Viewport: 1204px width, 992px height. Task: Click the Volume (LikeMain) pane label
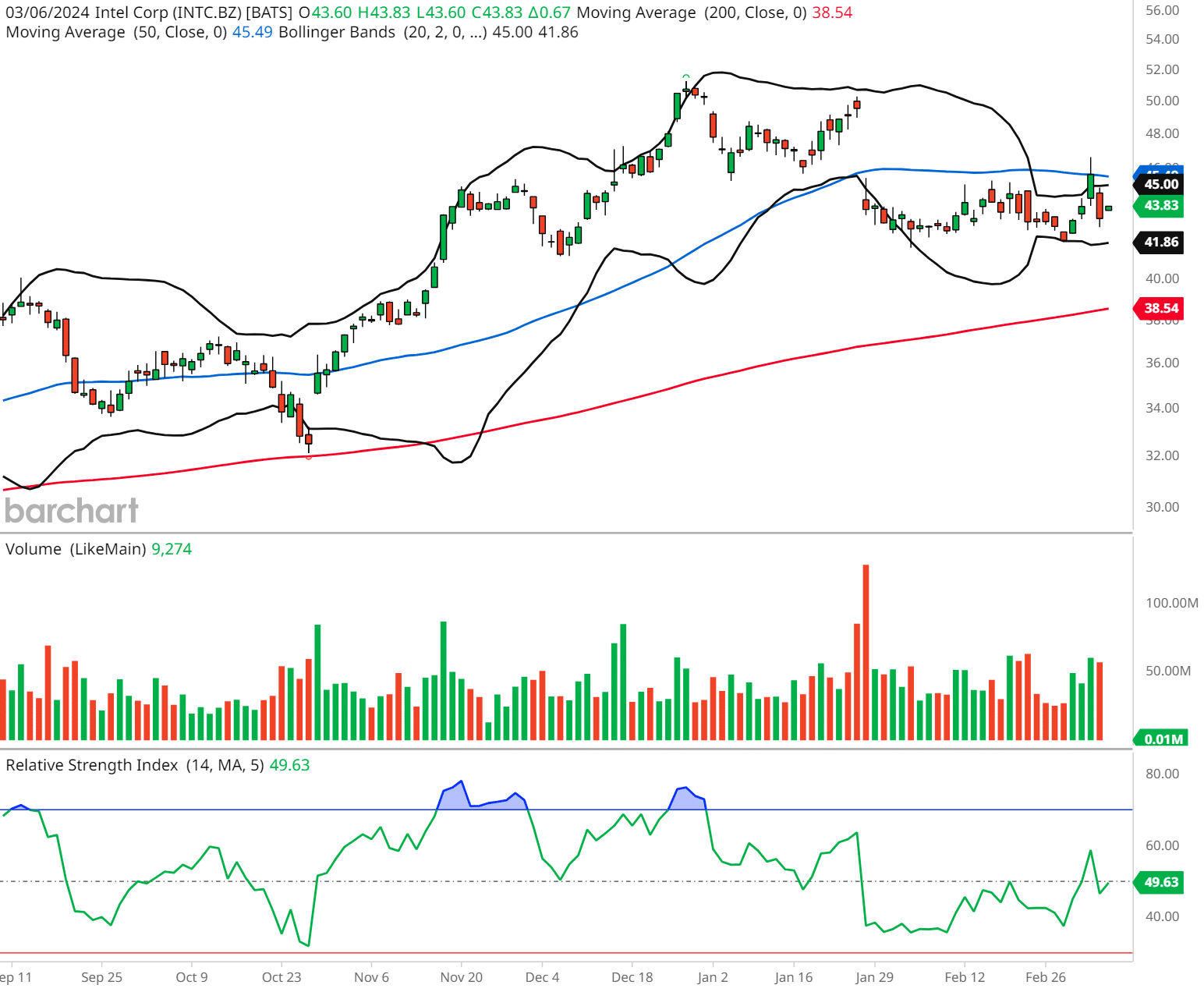click(76, 549)
